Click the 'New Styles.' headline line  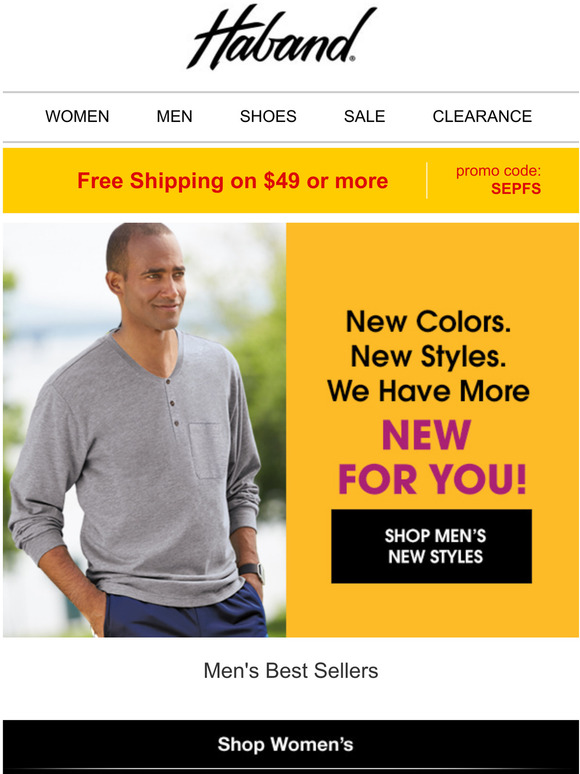428,356
